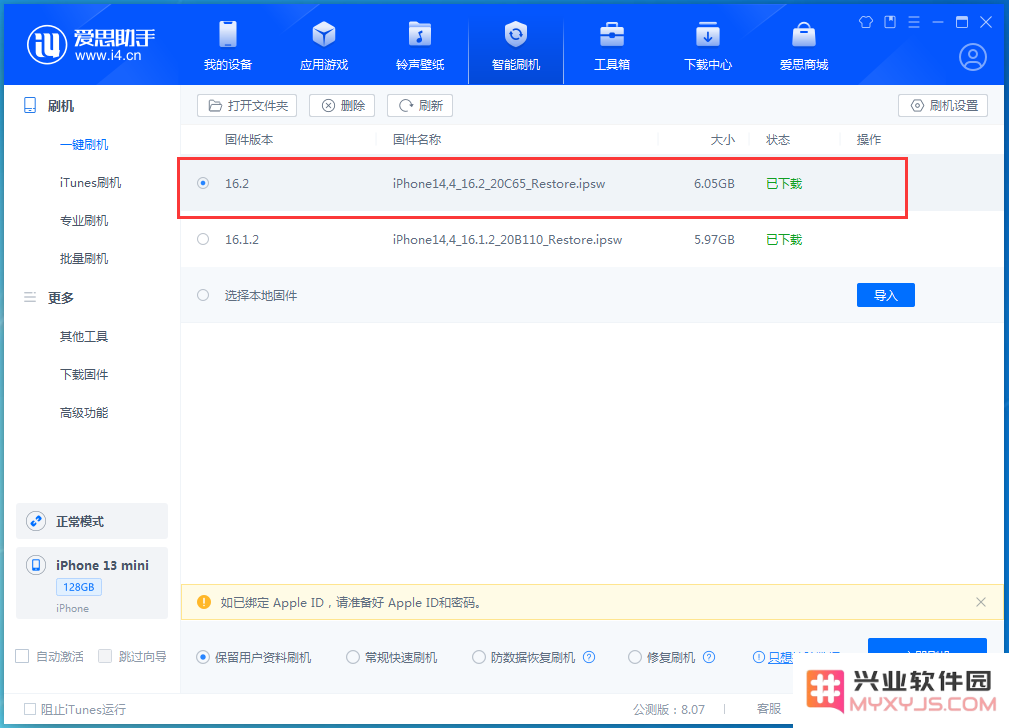Open iTunes刷机 in the sidebar
The image size is (1009, 728).
click(x=90, y=182)
